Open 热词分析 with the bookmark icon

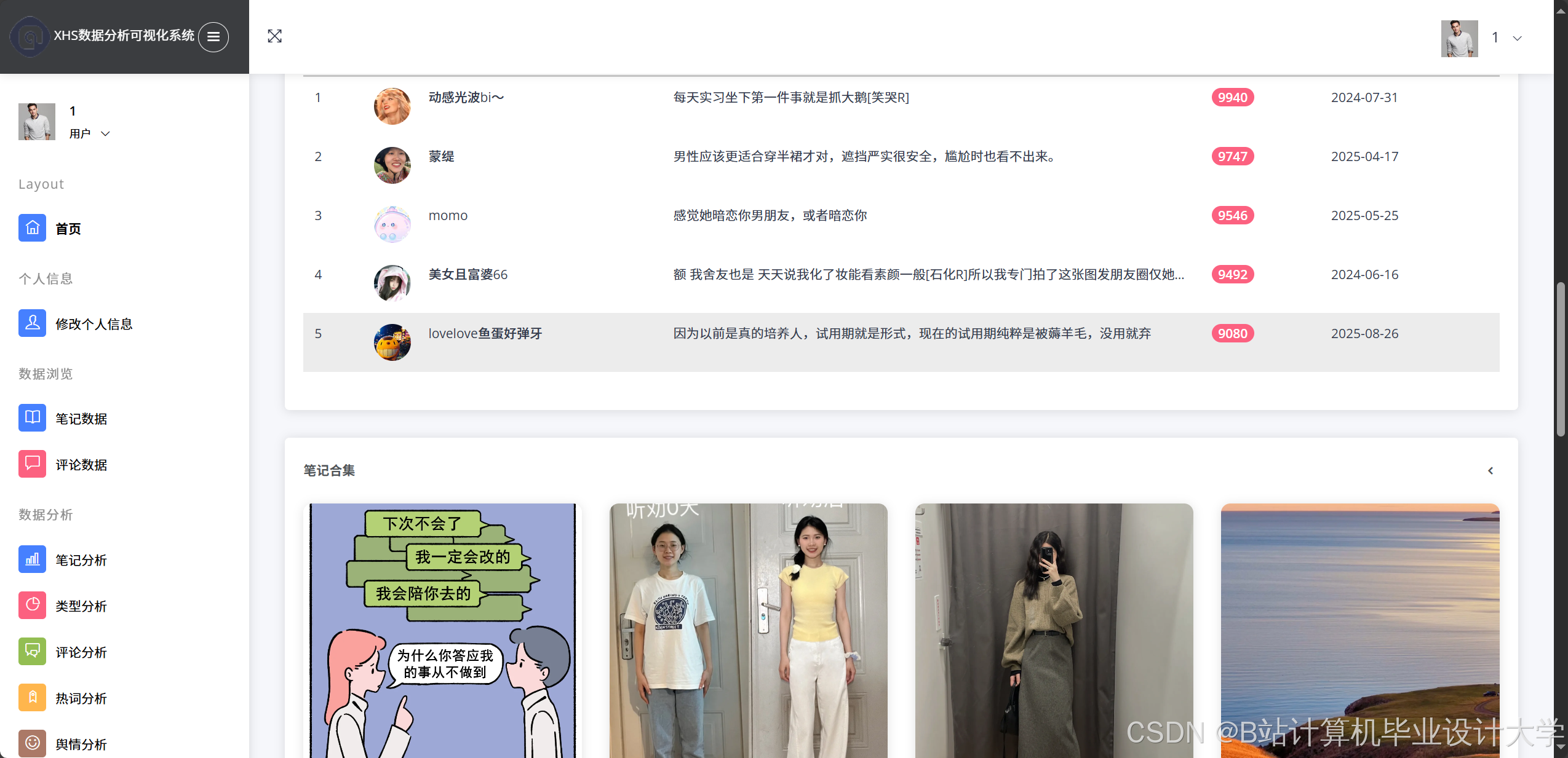[x=32, y=697]
